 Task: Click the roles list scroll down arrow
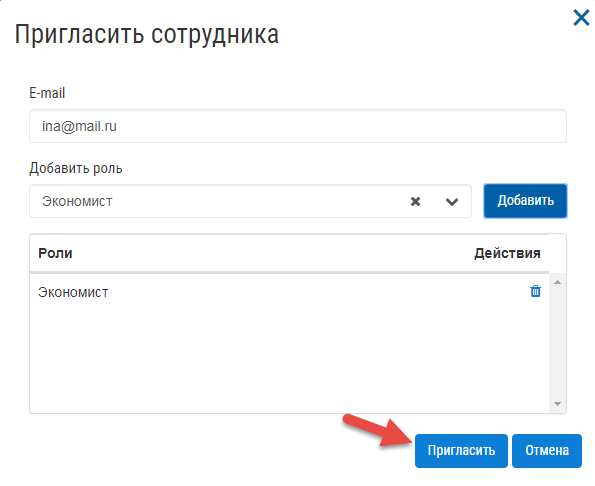557,404
